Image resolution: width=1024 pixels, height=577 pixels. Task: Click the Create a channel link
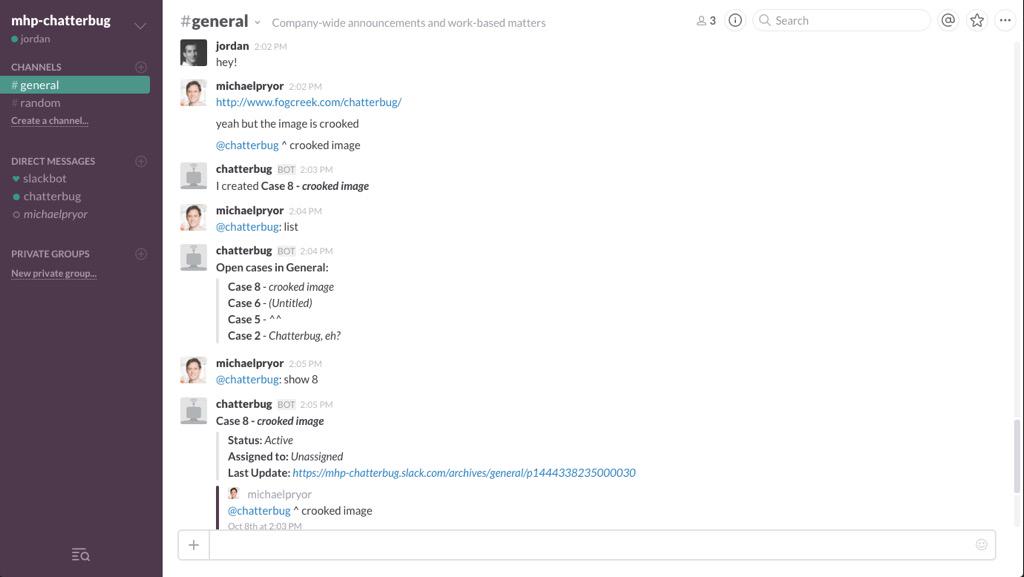pos(50,121)
